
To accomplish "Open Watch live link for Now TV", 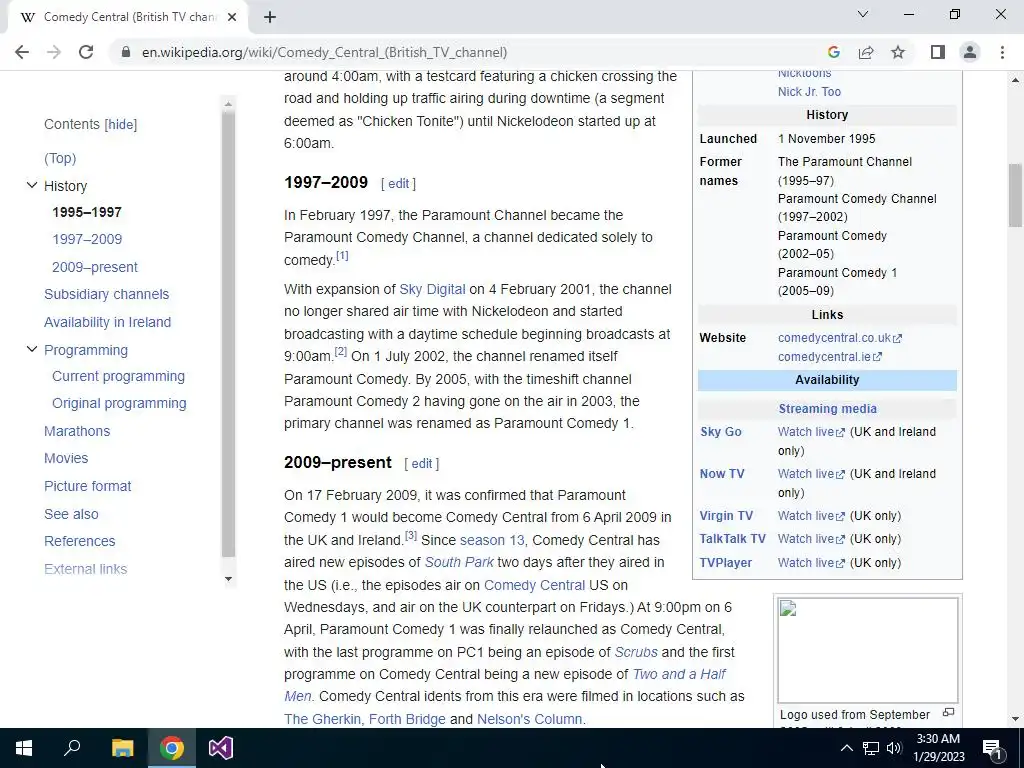I will (810, 474).
